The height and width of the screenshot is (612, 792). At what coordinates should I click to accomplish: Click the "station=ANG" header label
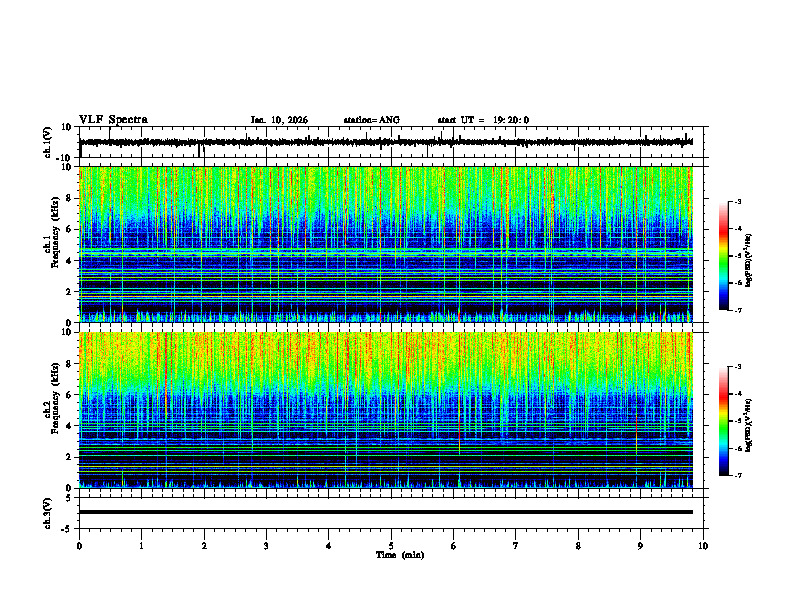pos(371,120)
